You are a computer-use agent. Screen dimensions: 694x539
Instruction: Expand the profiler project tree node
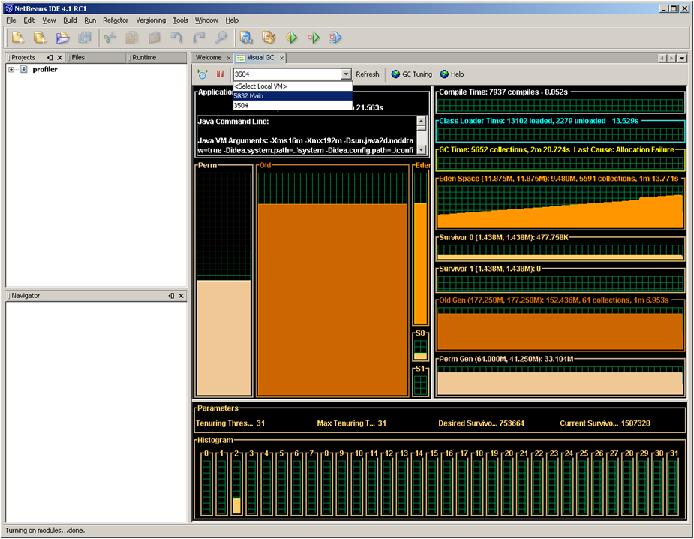11,69
